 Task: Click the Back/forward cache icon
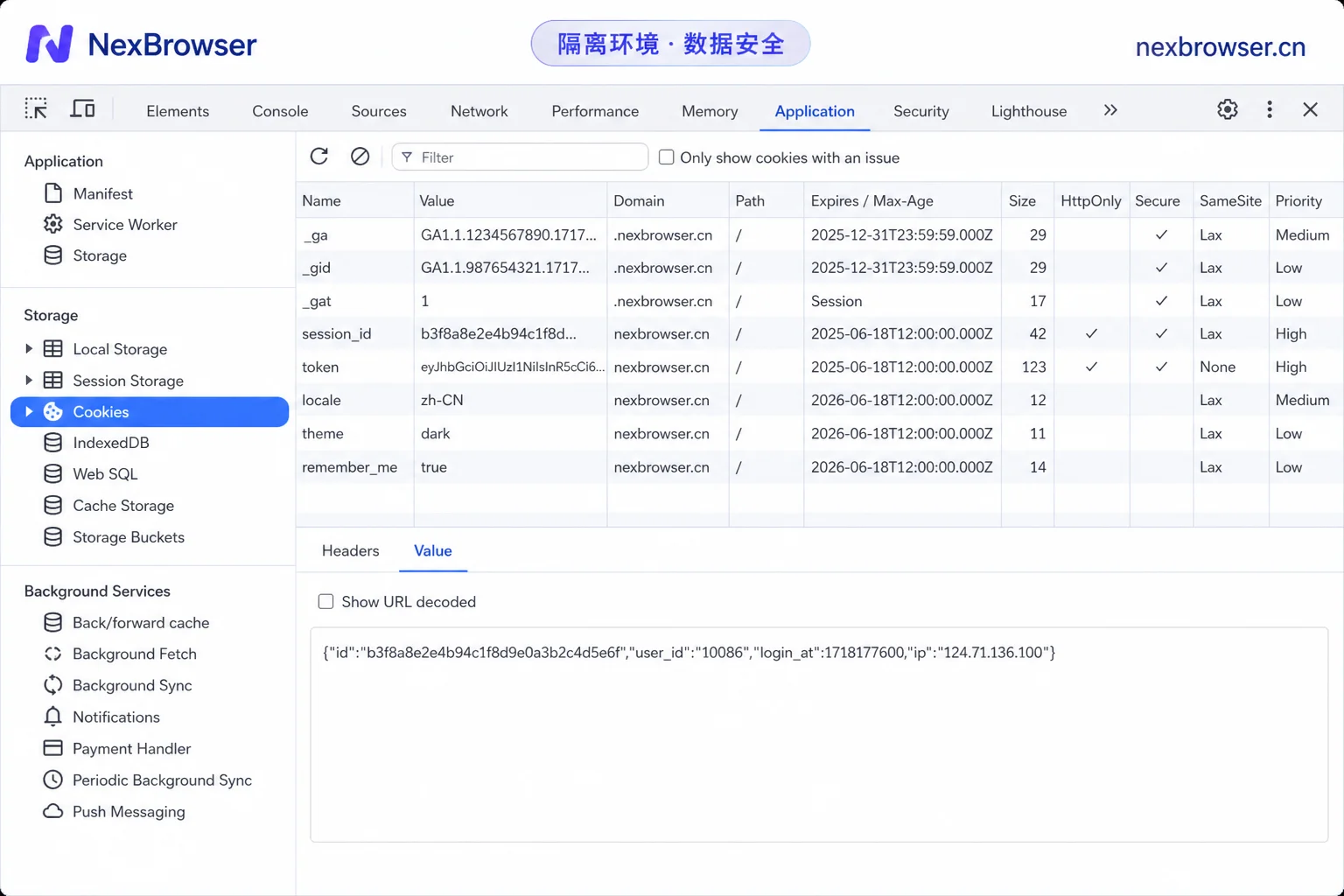(x=53, y=622)
